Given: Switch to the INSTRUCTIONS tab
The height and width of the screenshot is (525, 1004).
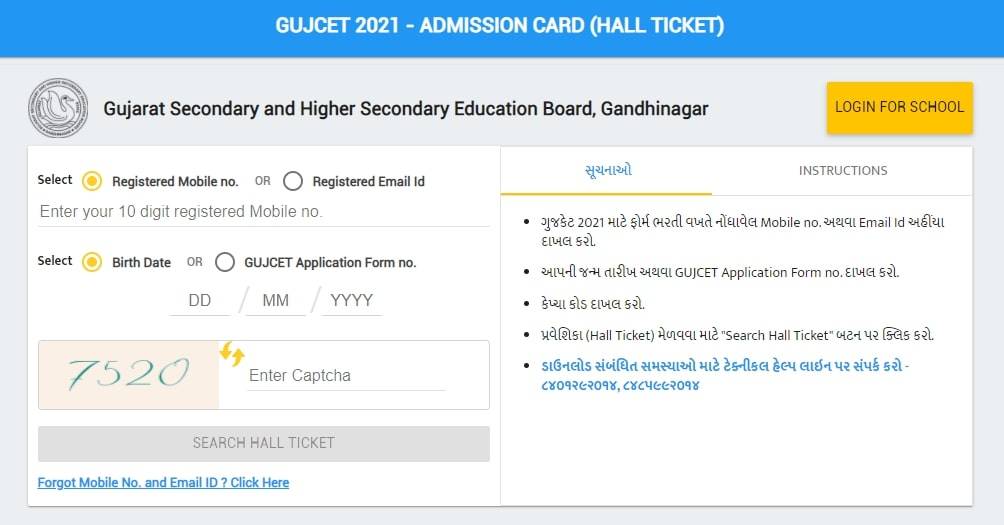Looking at the screenshot, I should 842,171.
